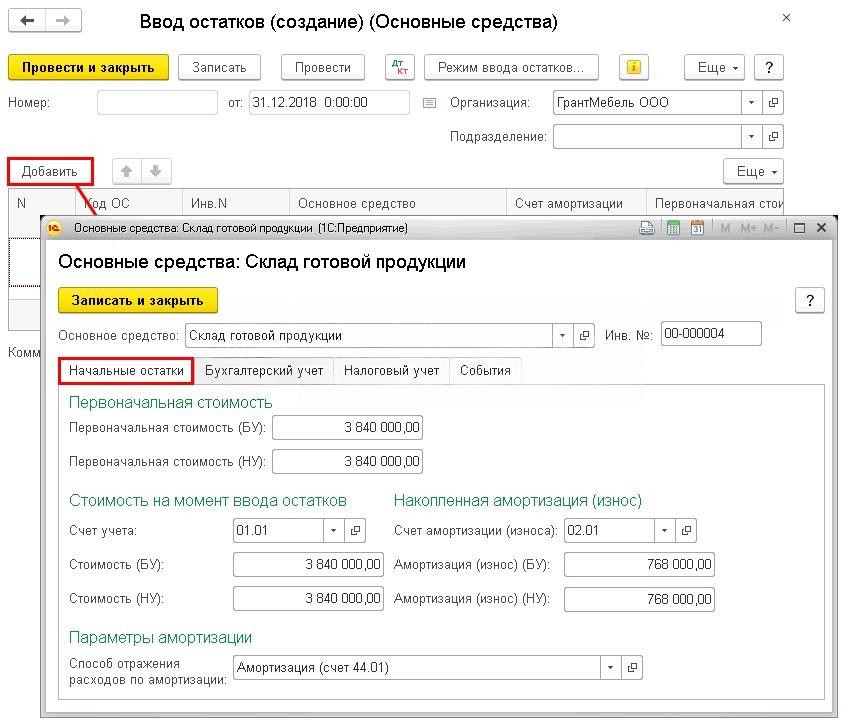Image resolution: width=843 pixels, height=725 pixels.
Task: Switch to the Начальные остатки tab
Action: coord(126,371)
